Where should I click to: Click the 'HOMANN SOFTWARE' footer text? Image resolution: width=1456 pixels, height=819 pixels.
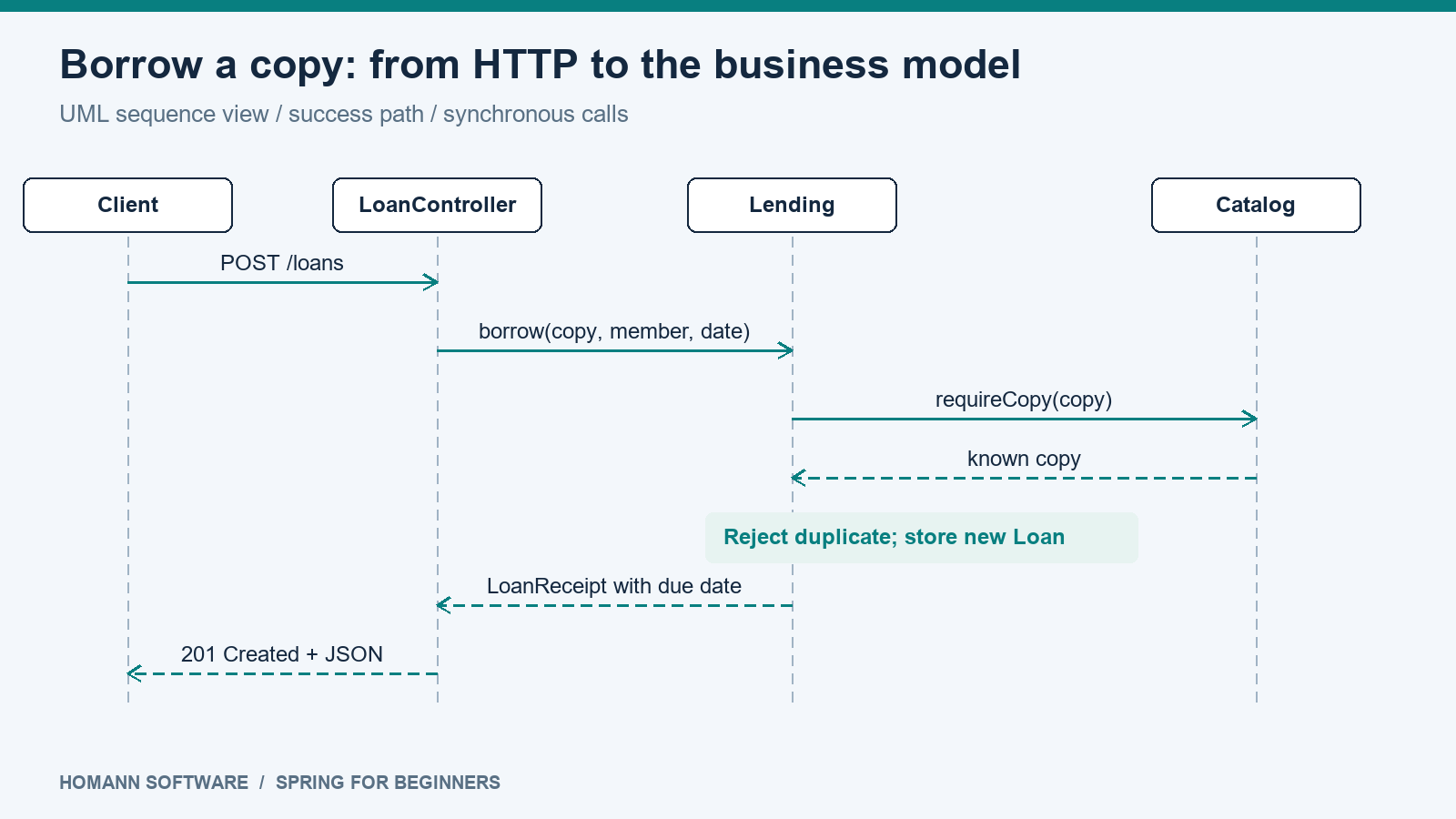click(154, 783)
